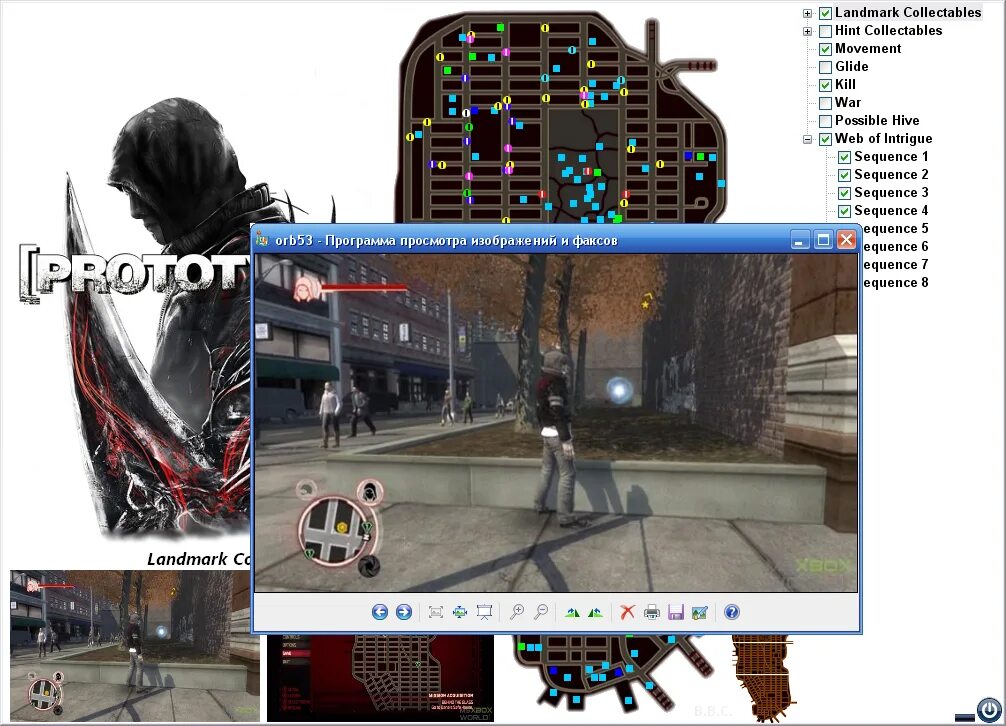Disable the Kill checkbox
Viewport: 1006px width, 726px height.
pos(826,85)
